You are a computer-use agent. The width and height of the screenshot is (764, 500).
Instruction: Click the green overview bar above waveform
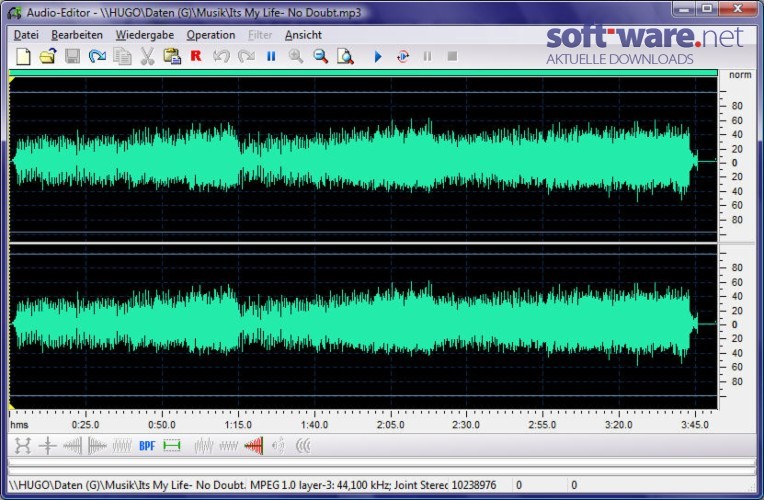[x=363, y=73]
